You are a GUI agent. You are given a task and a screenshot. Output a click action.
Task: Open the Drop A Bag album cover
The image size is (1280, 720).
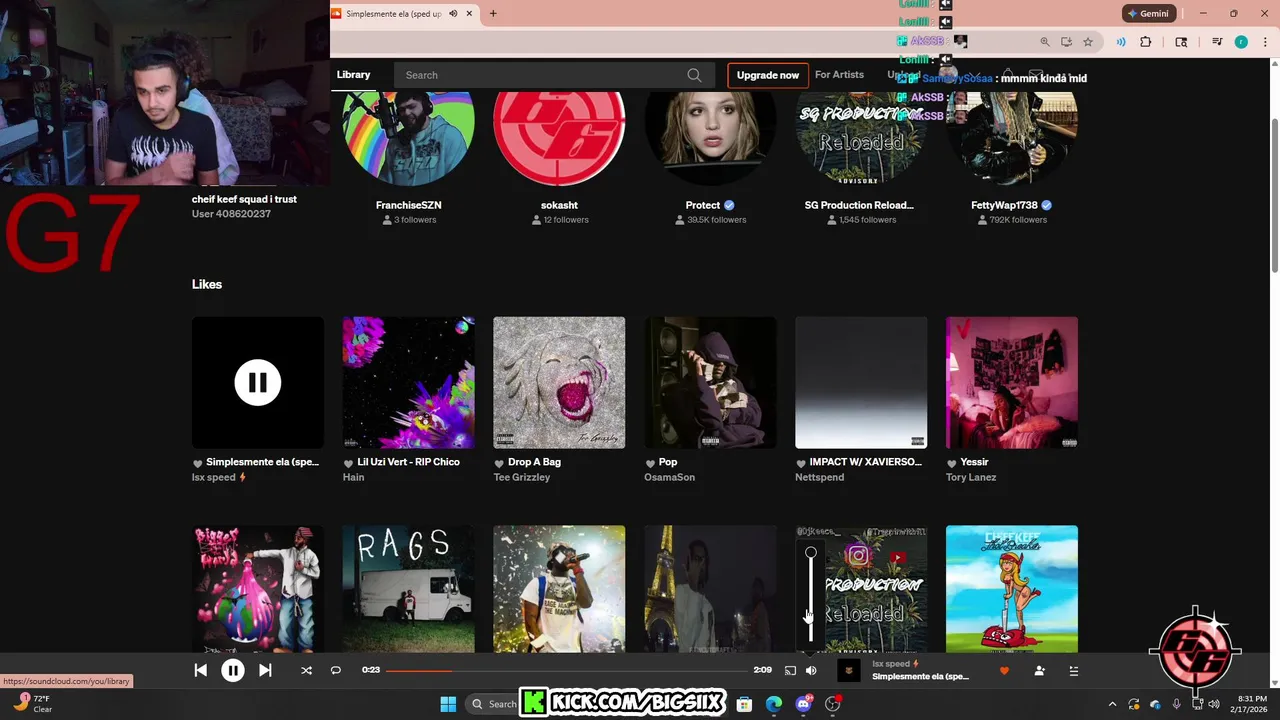(x=559, y=383)
